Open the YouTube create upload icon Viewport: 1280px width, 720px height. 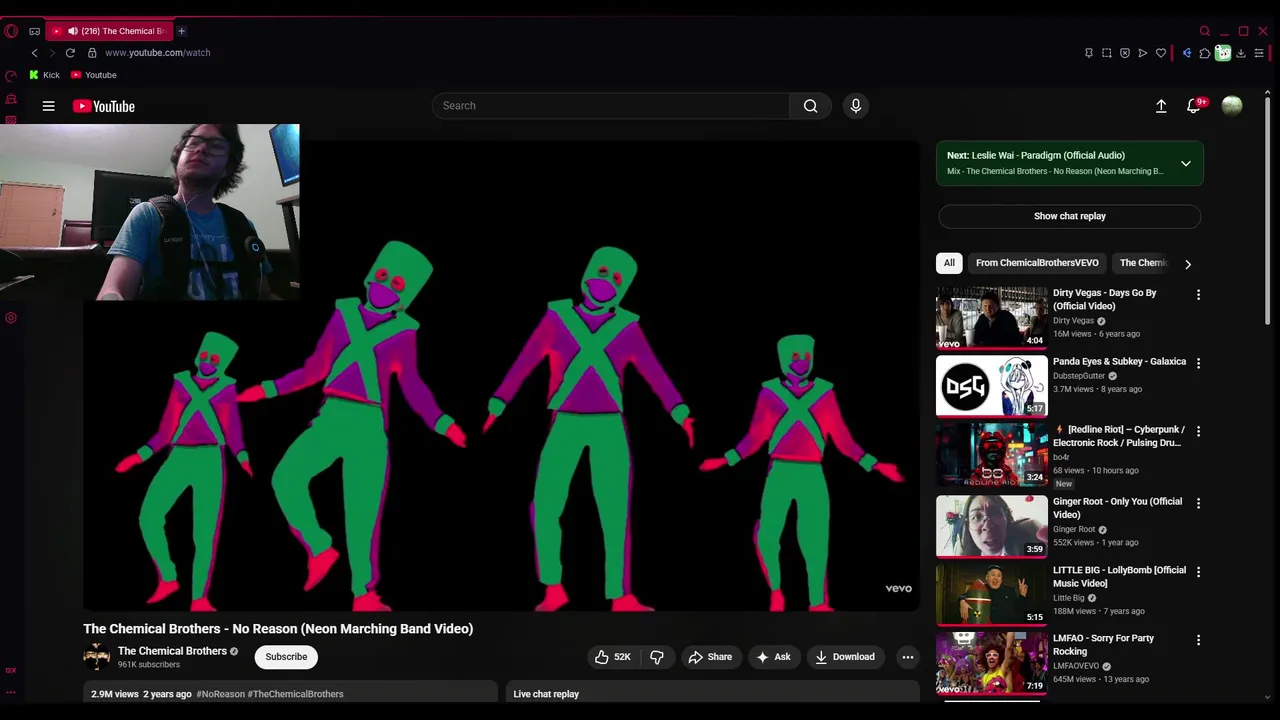tap(1161, 106)
